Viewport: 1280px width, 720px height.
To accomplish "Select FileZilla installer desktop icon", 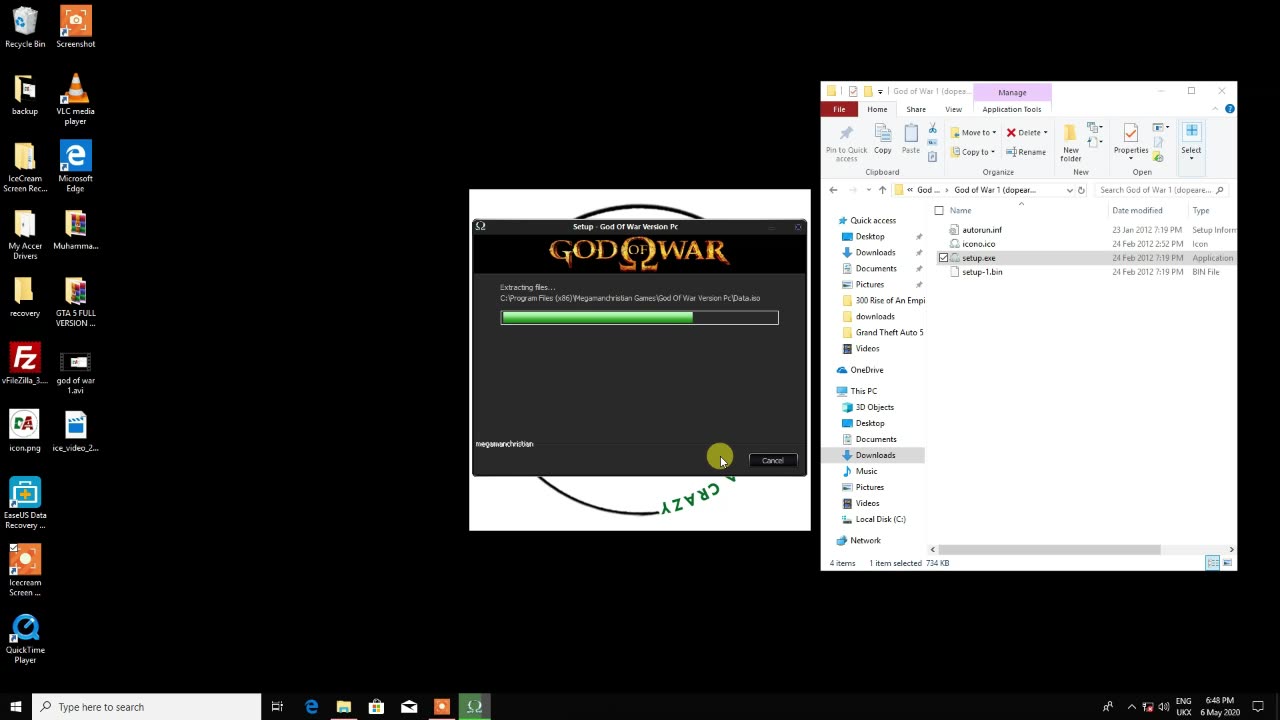I will click(x=25, y=363).
